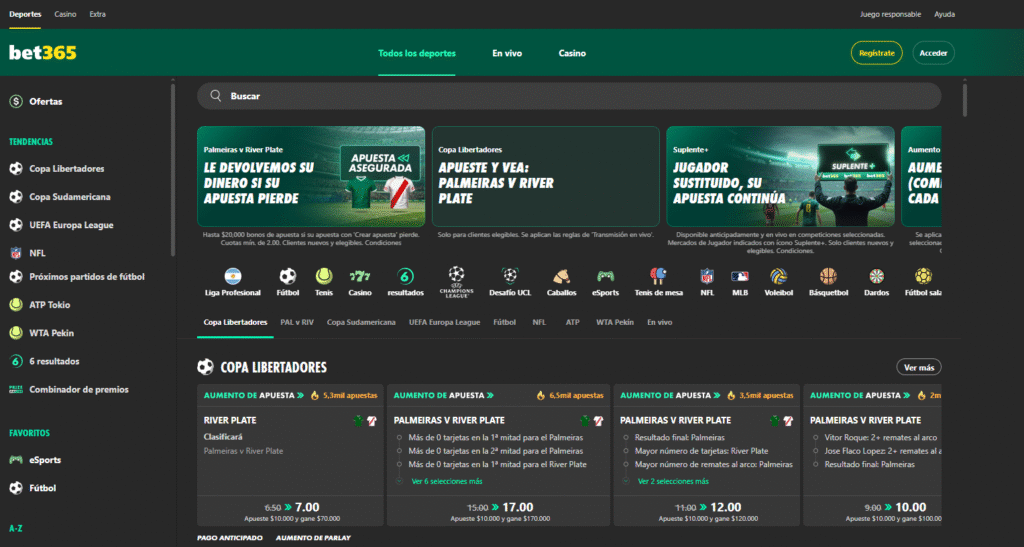Switch to the WTA Pekín tab
The image size is (1024, 547).
tap(615, 322)
